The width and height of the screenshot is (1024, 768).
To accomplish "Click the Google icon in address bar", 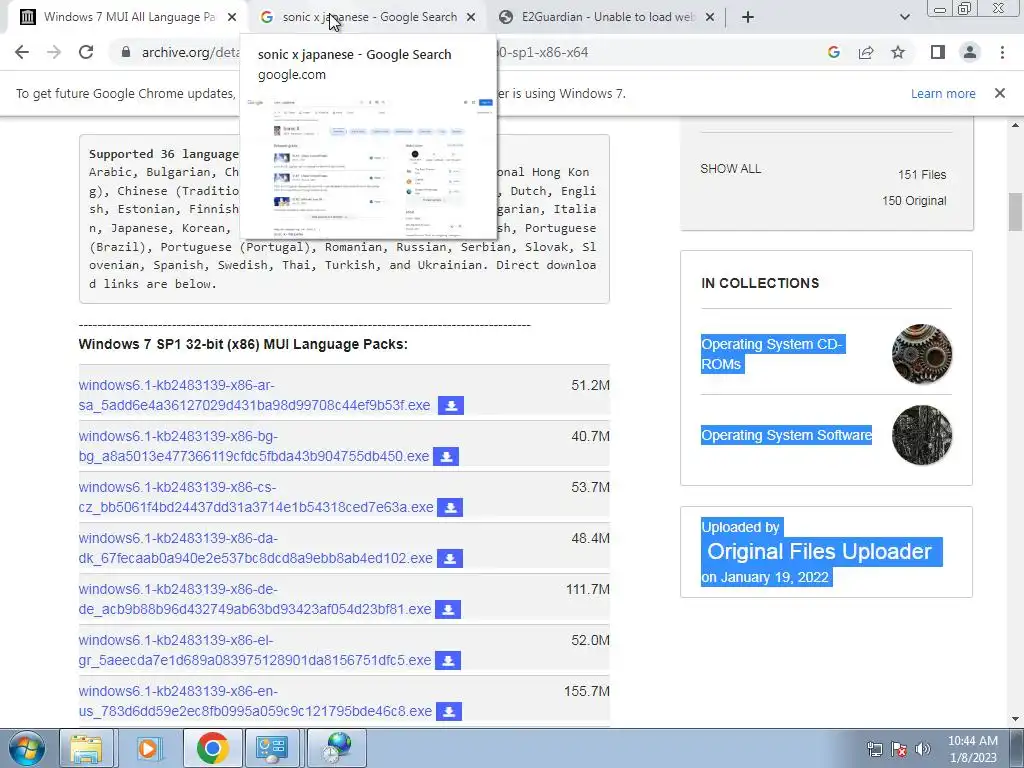I will tap(833, 52).
